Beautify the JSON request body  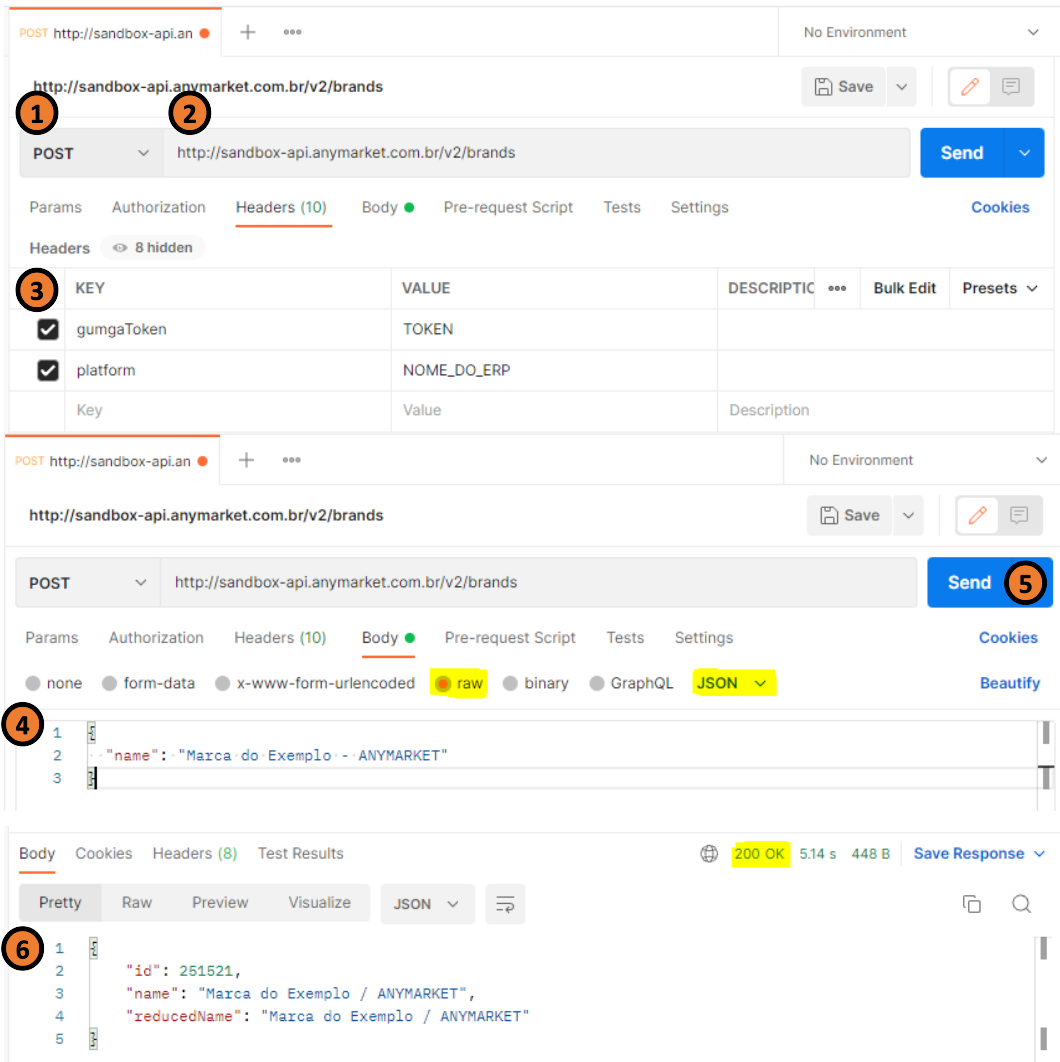(x=1009, y=683)
